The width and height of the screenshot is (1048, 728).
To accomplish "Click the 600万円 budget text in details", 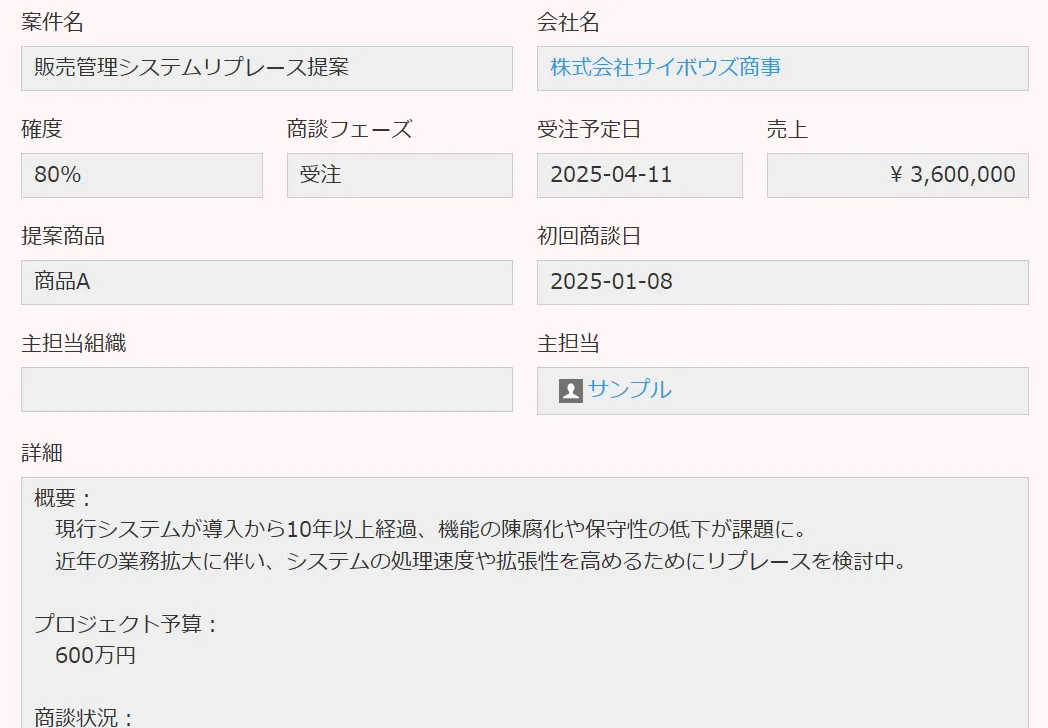I will click(95, 656).
